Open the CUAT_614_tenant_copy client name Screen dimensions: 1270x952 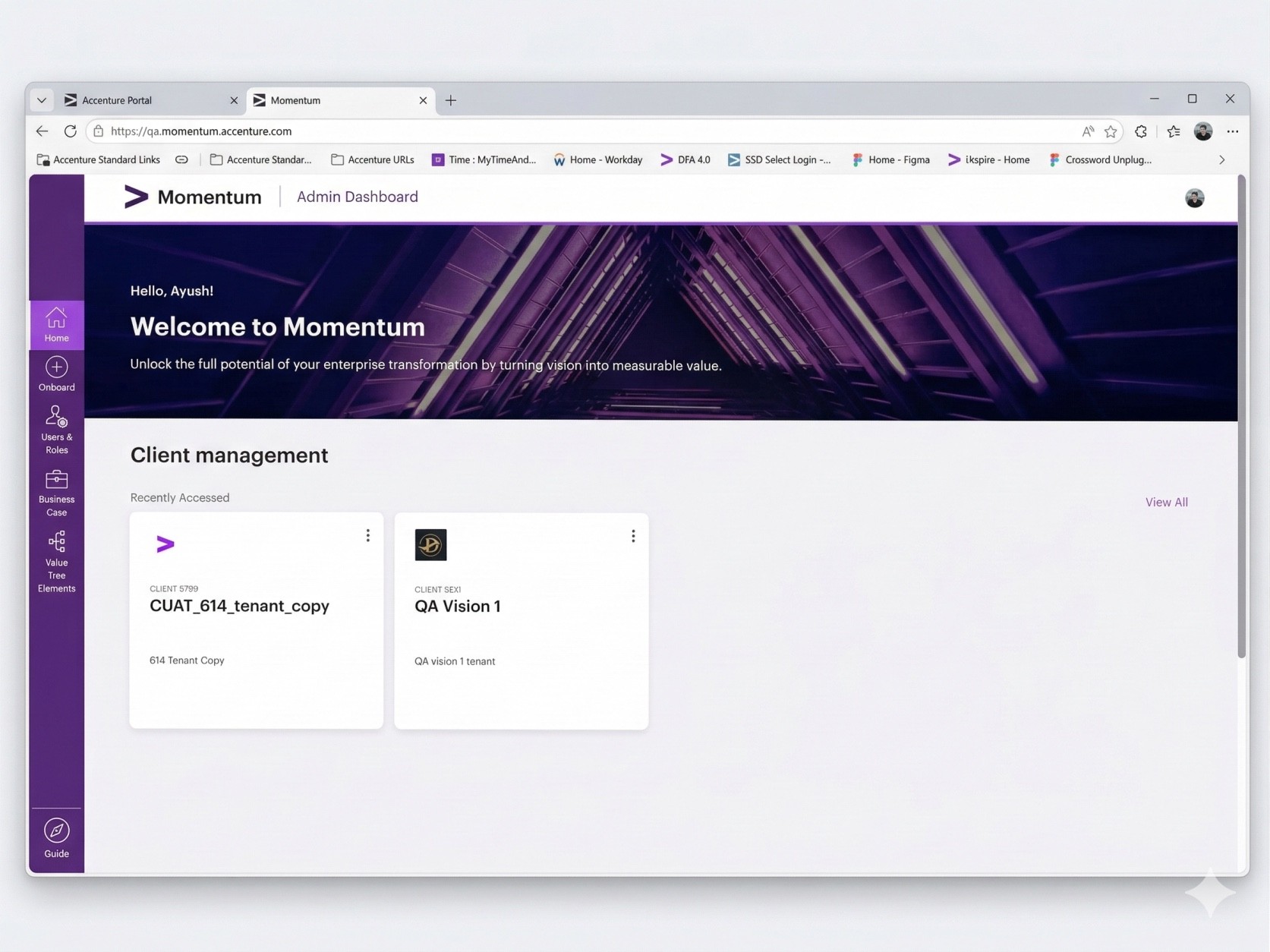point(239,606)
